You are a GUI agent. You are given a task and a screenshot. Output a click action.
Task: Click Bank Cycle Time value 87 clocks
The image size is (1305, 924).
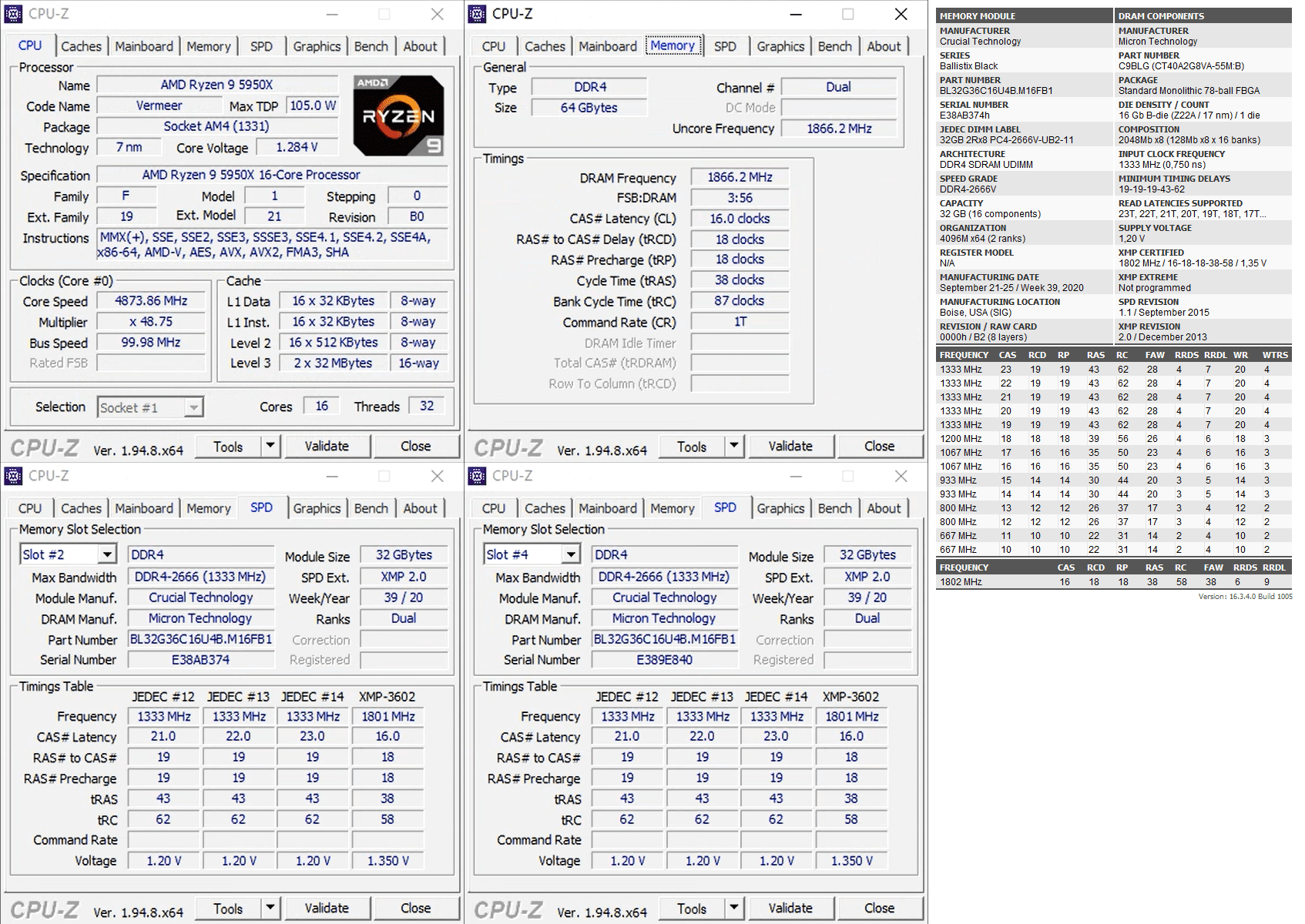[x=740, y=301]
